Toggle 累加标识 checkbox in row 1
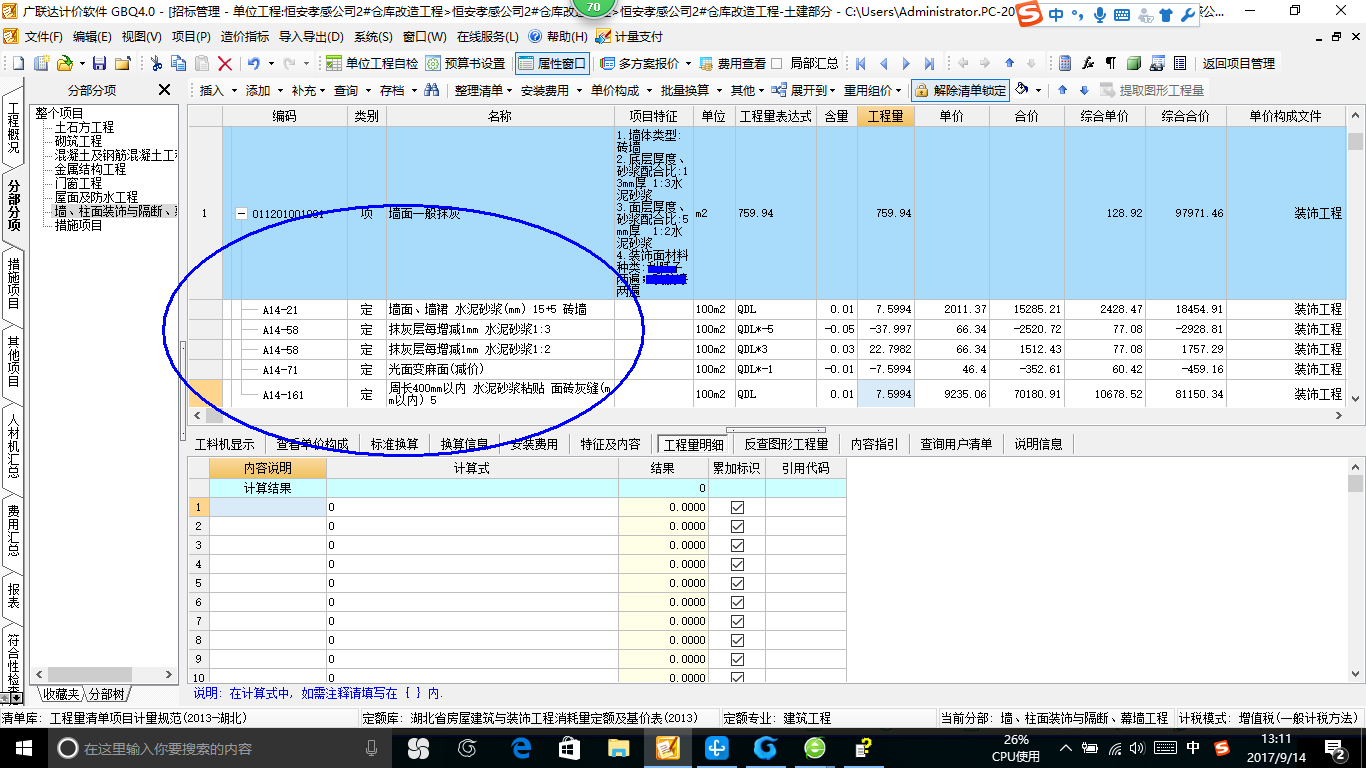 point(738,507)
